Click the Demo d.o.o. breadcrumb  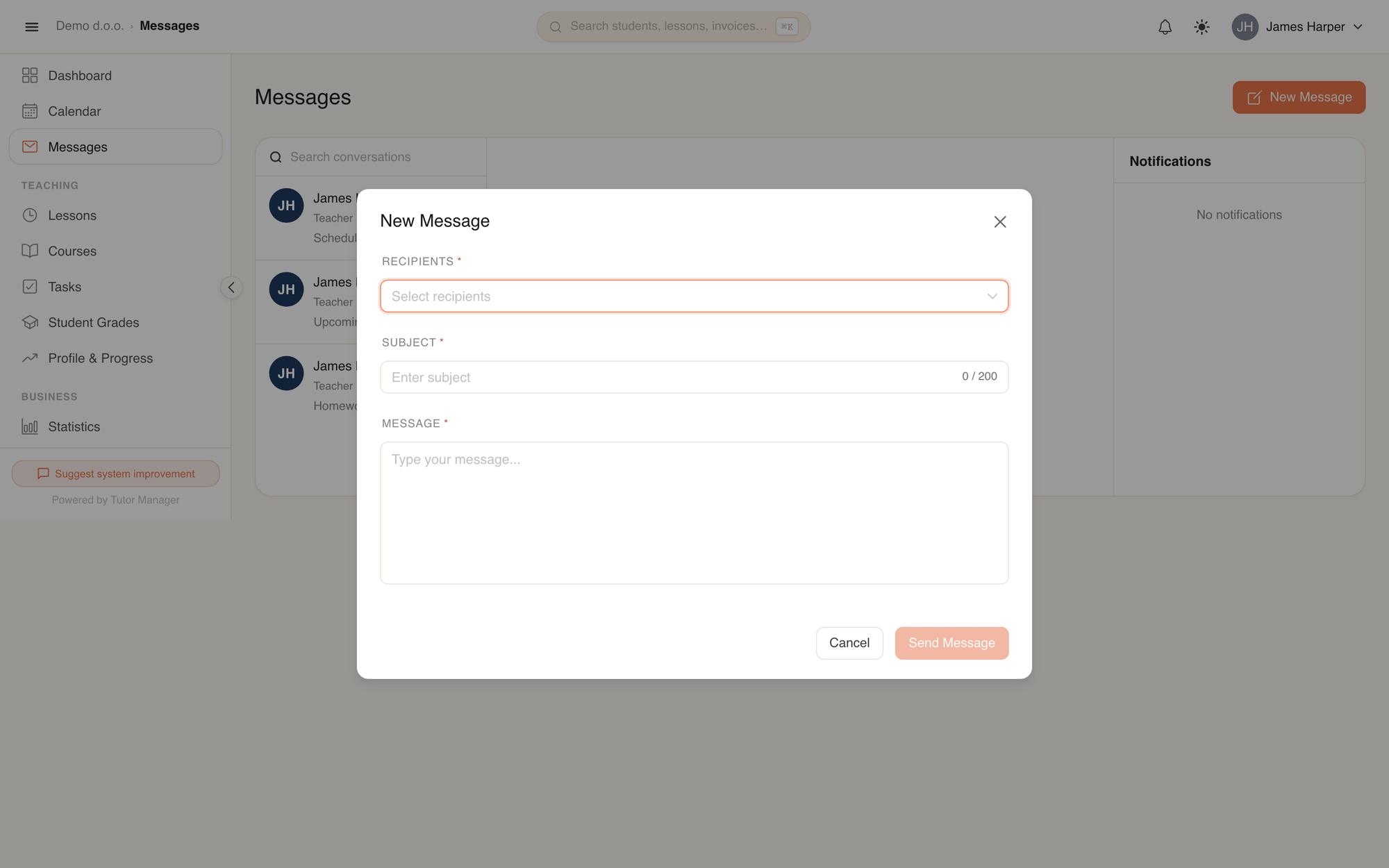pos(90,26)
